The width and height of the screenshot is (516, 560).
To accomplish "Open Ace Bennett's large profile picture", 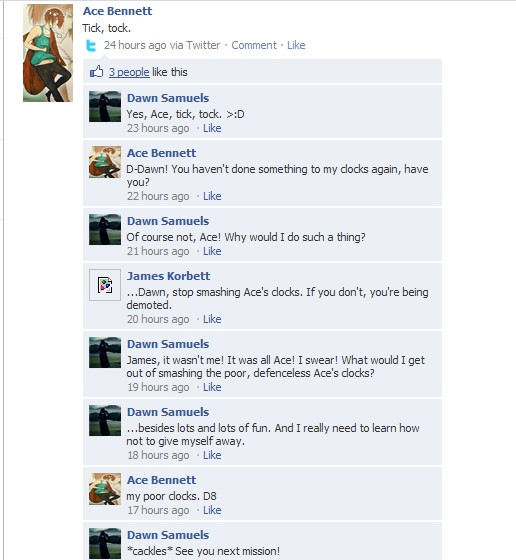I will pyautogui.click(x=48, y=53).
